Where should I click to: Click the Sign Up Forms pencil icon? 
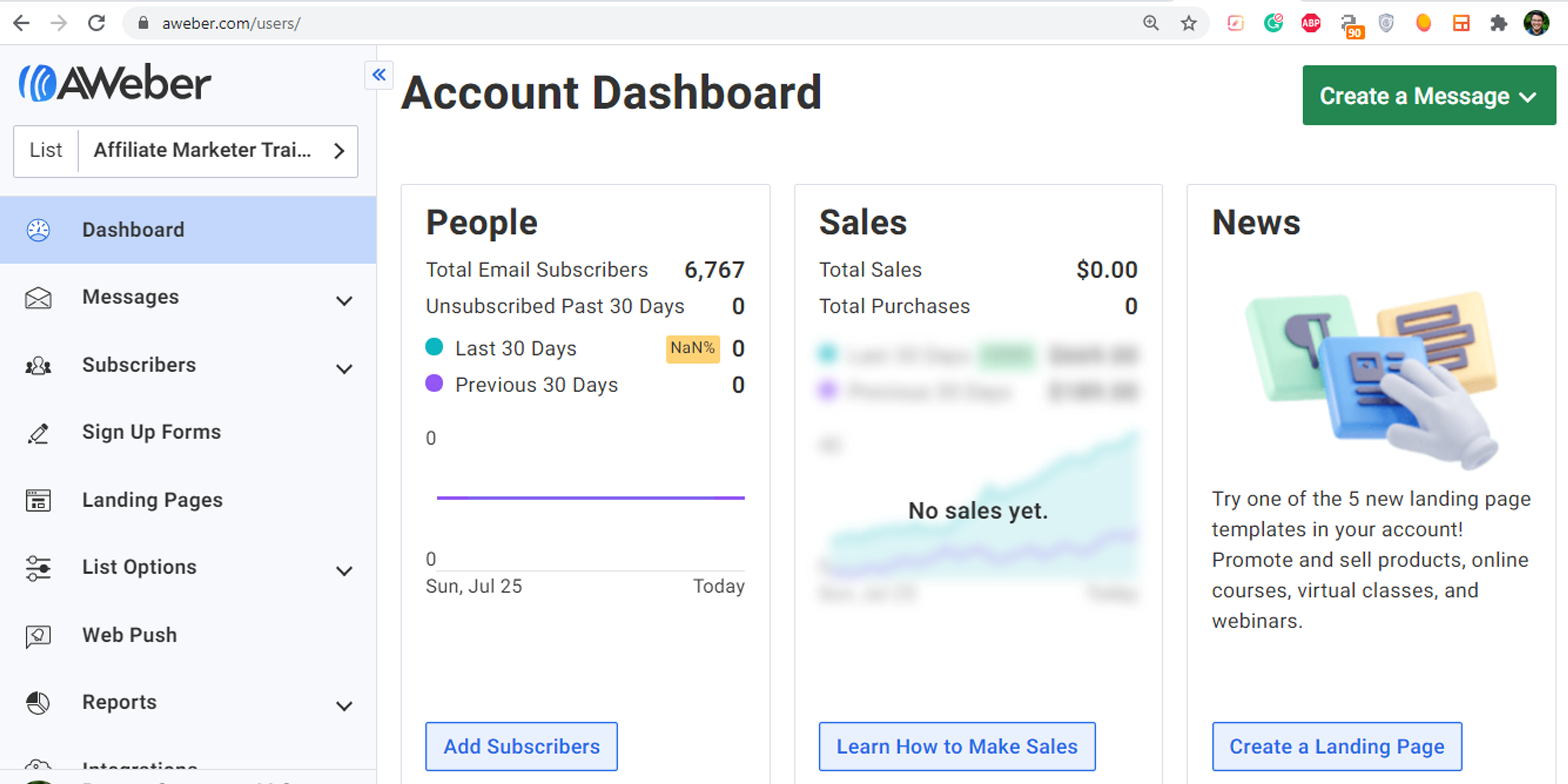(x=38, y=433)
